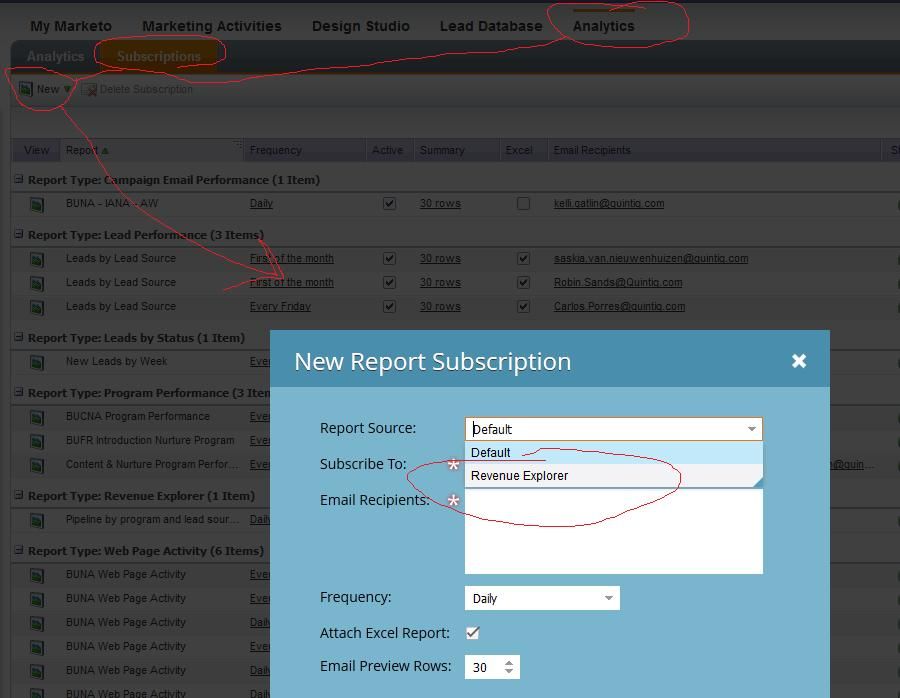Toggle Active checkbox for Every Friday subscription
Image resolution: width=900 pixels, height=698 pixels.
click(x=389, y=307)
